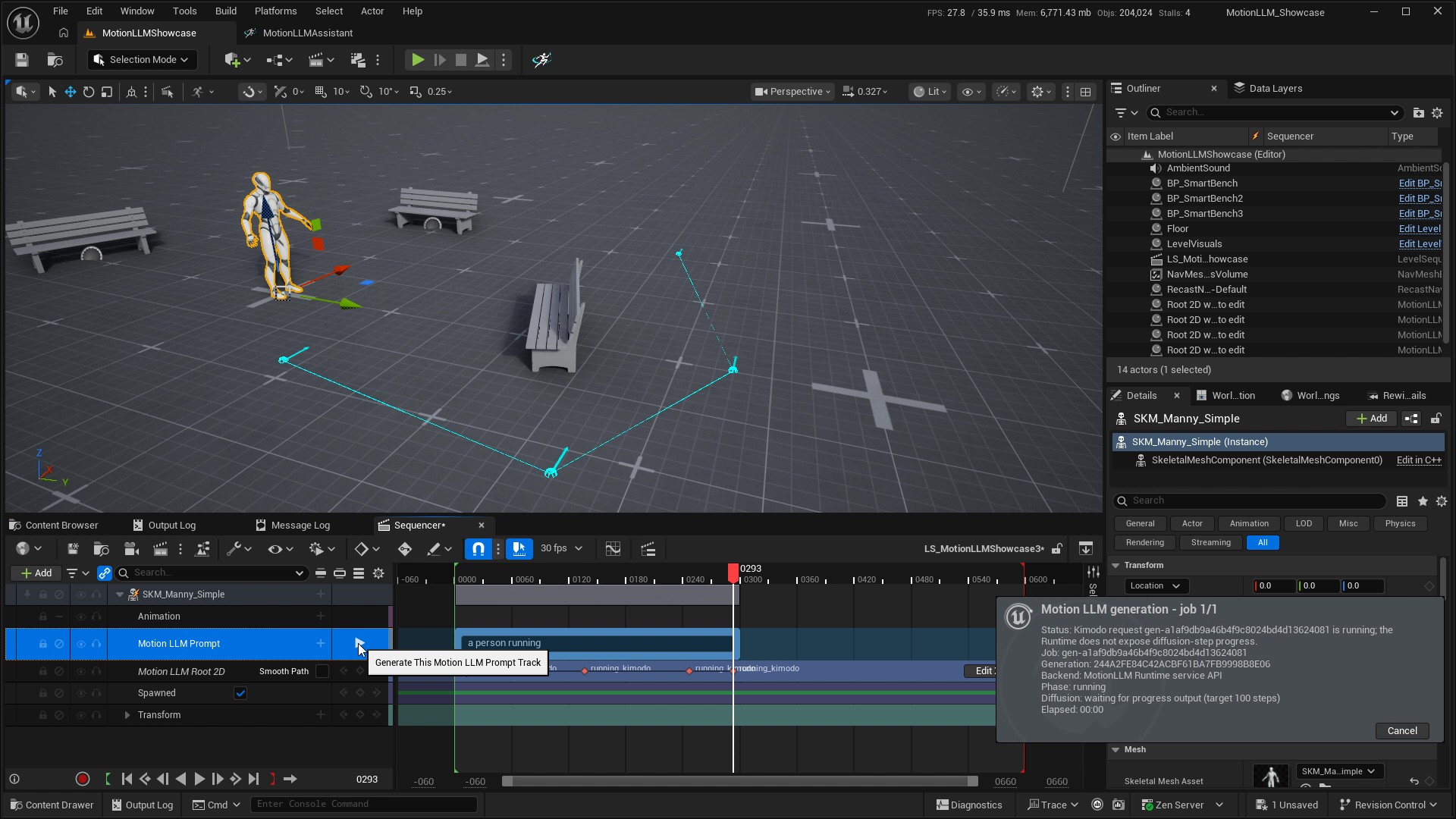Jump to sequence start in Sequencer
Image resolution: width=1456 pixels, height=819 pixels.
127,779
